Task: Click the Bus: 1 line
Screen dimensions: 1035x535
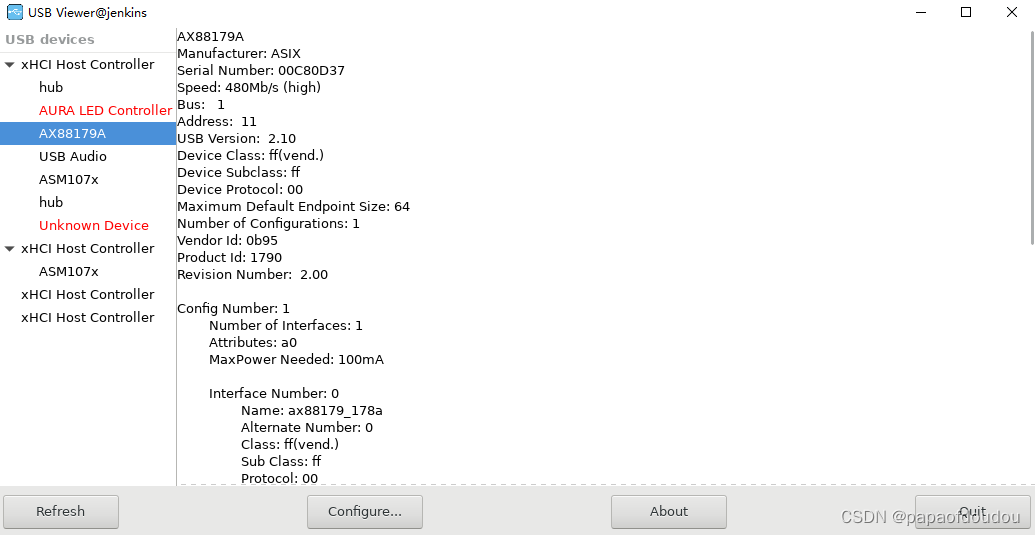Action: tap(201, 104)
